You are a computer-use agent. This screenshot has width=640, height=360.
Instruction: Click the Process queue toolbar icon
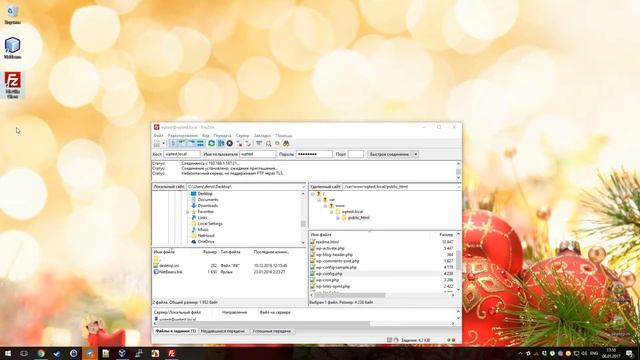[221, 144]
